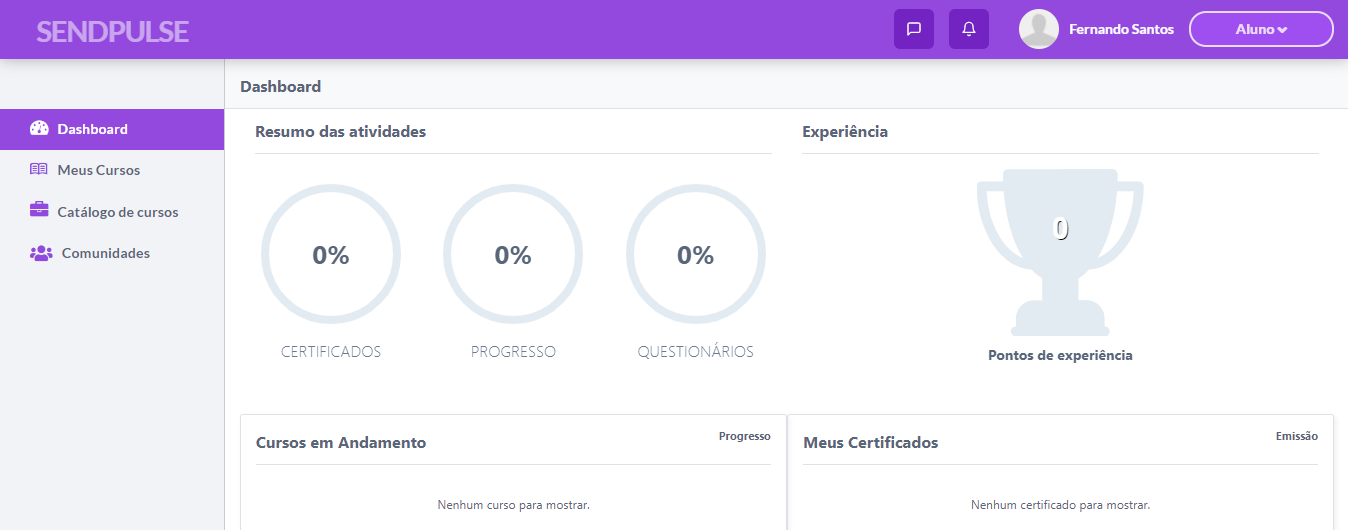Screen dimensions: 1348x530
Task: Click 'Nenhum curso para mostrar.' message
Action: click(514, 505)
